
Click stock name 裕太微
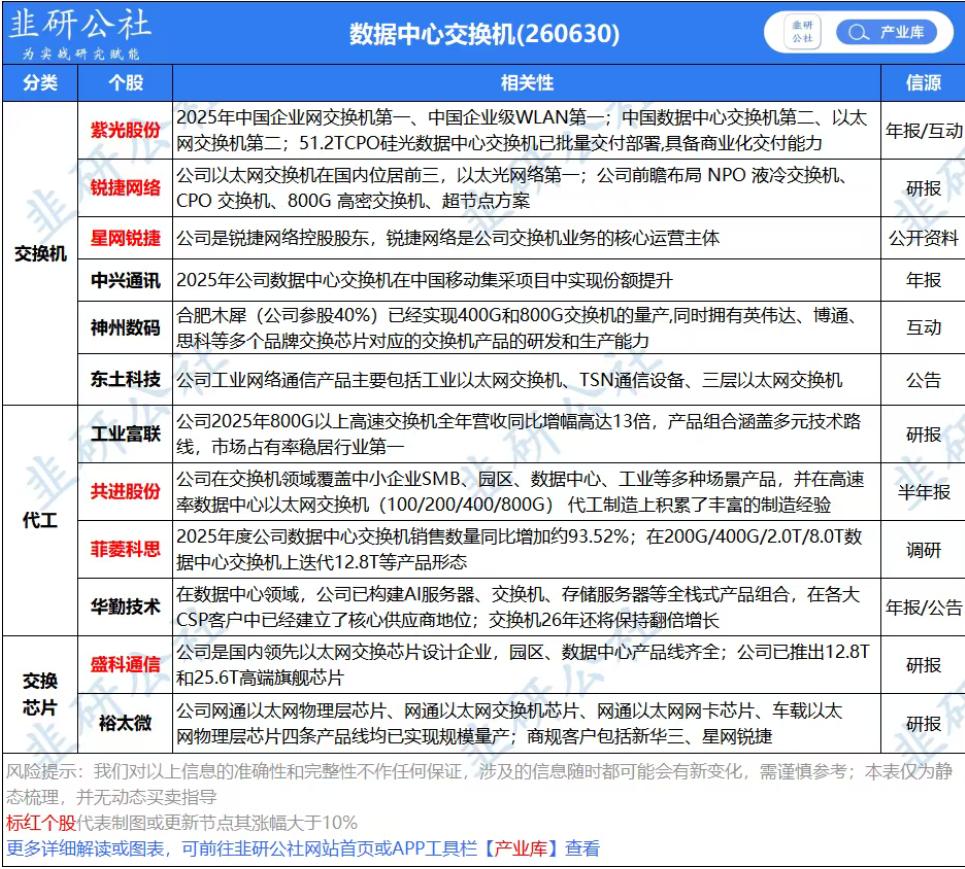point(125,723)
